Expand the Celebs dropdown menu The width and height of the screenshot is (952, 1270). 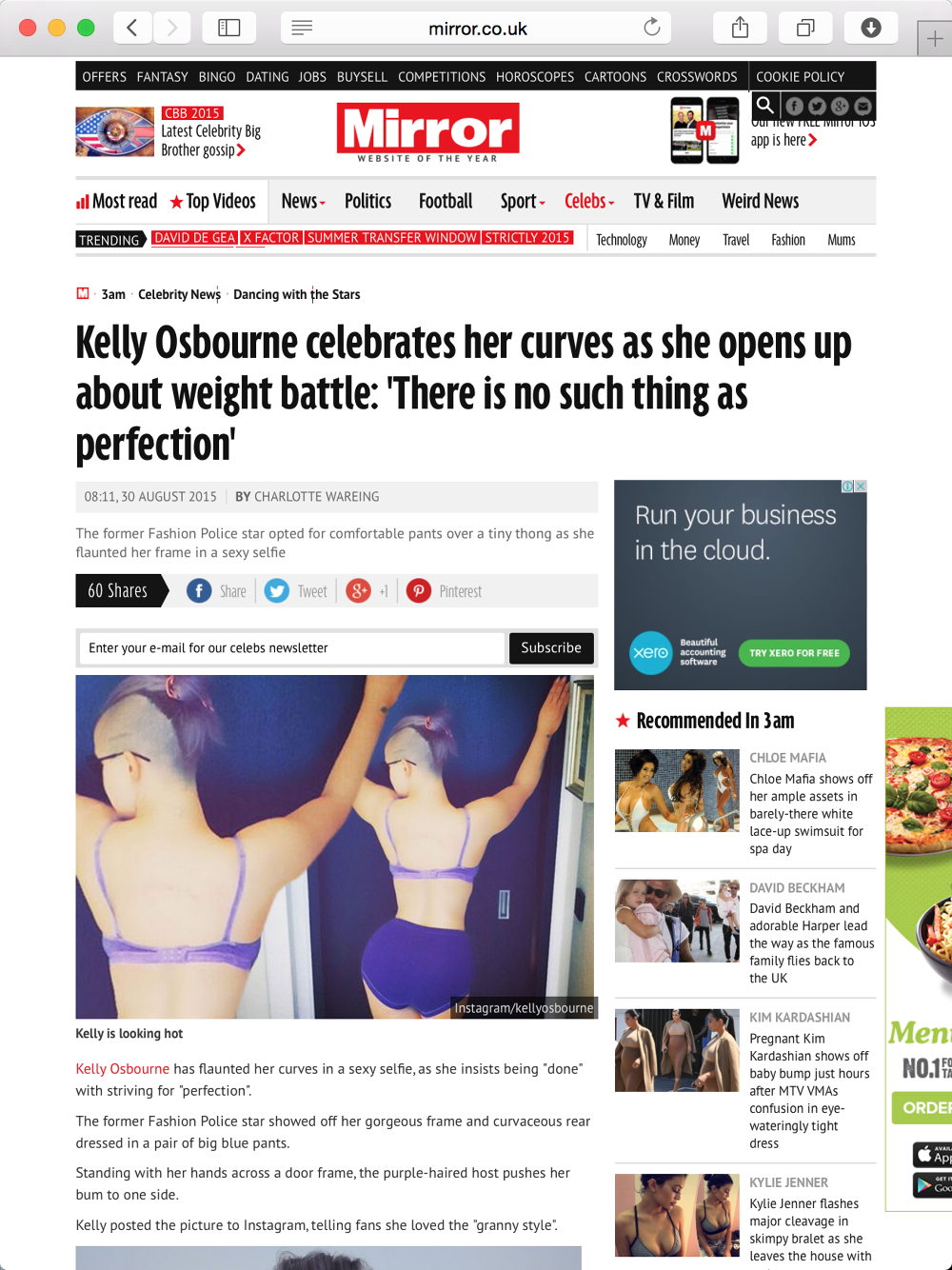pyautogui.click(x=589, y=201)
